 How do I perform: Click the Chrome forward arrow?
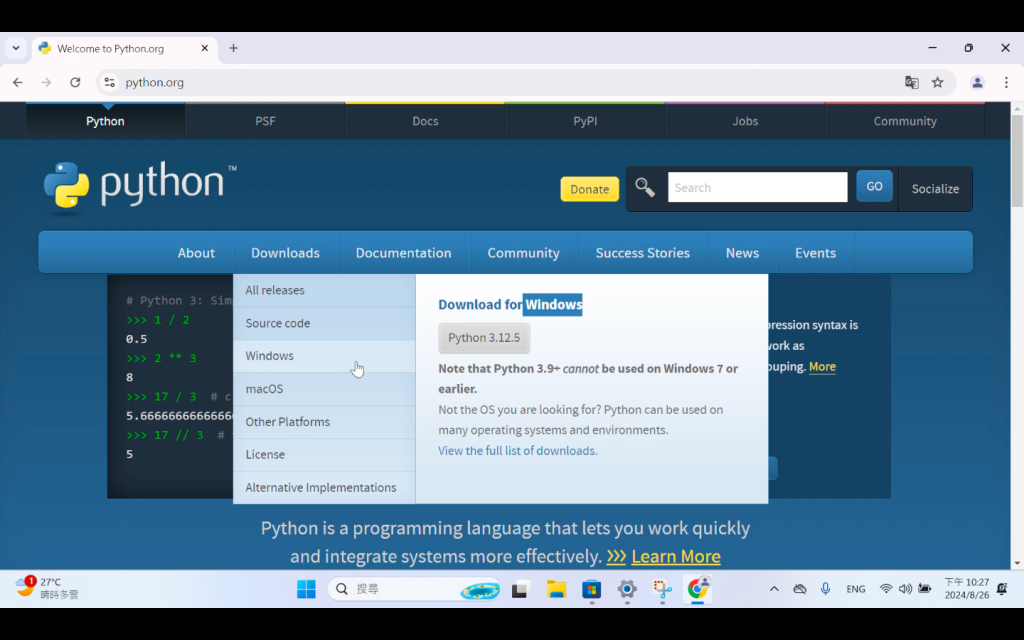[x=46, y=82]
